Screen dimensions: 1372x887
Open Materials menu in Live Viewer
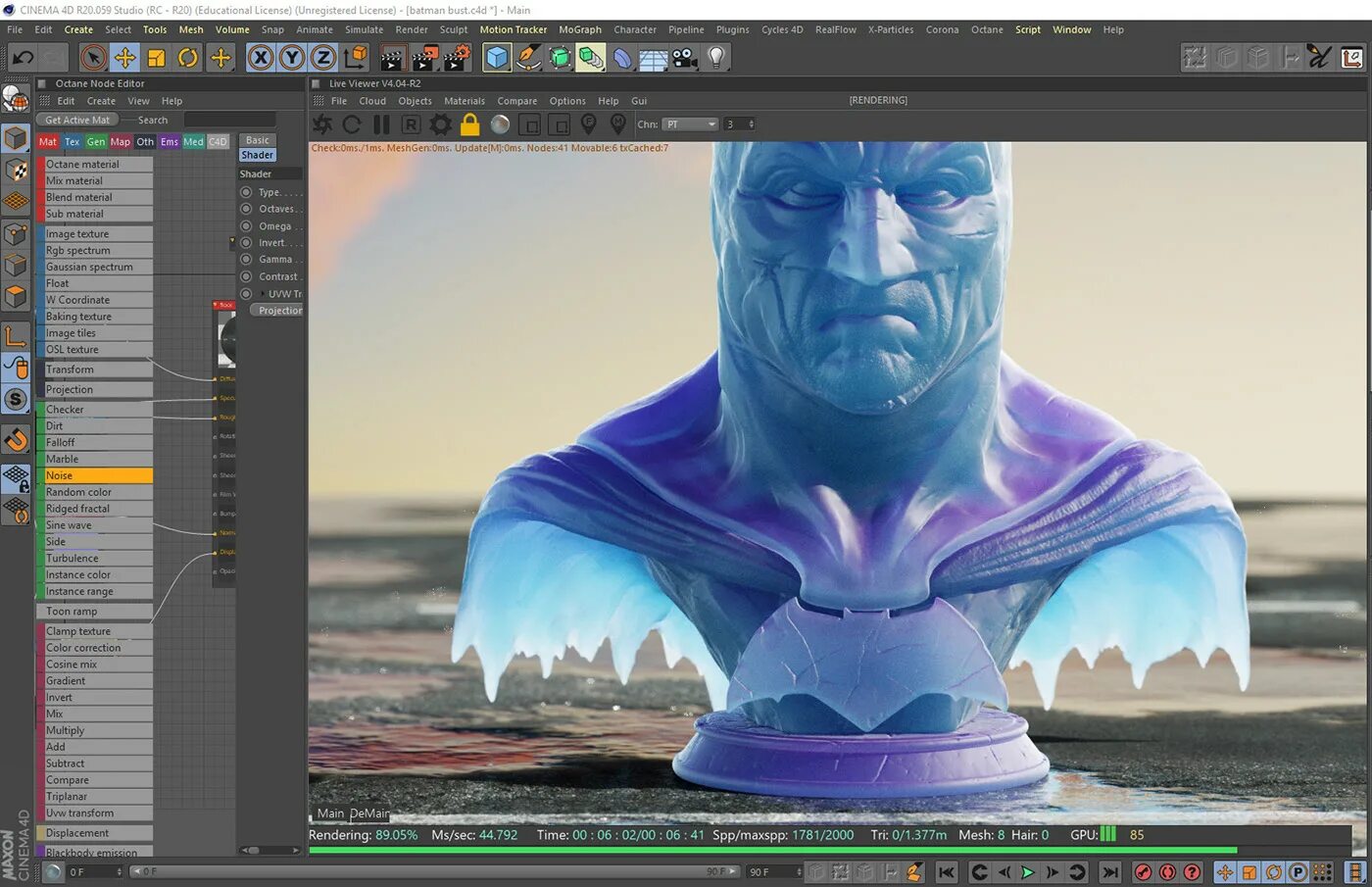[465, 101]
